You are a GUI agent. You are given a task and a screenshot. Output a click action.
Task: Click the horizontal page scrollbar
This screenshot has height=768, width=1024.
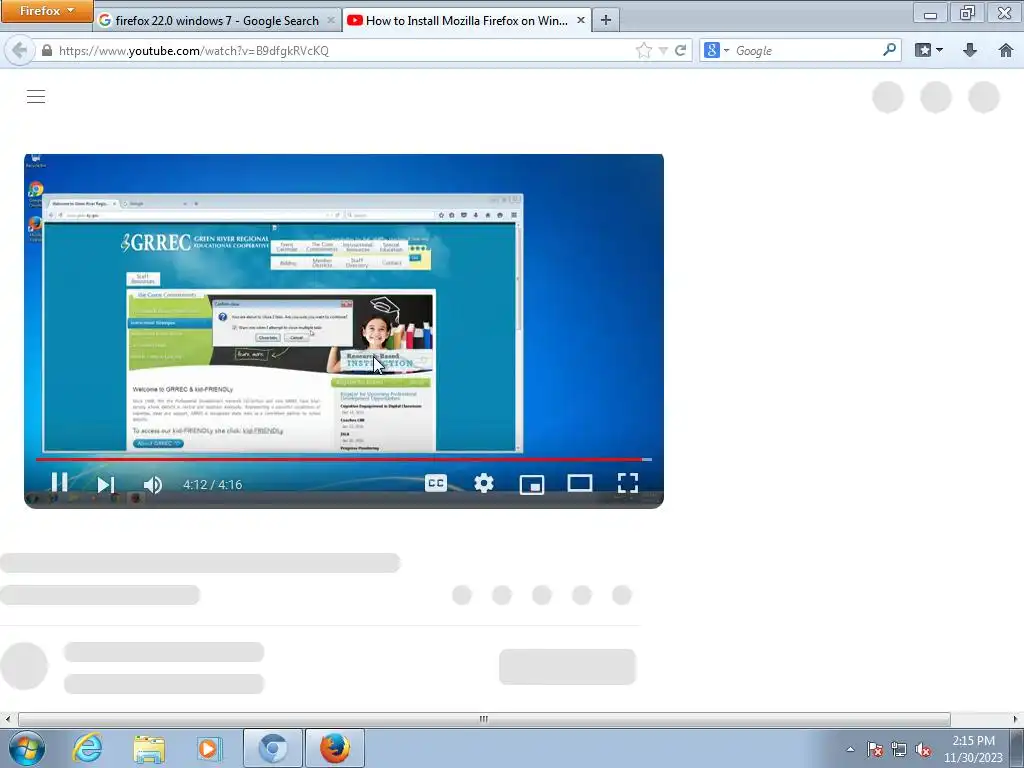pyautogui.click(x=484, y=719)
